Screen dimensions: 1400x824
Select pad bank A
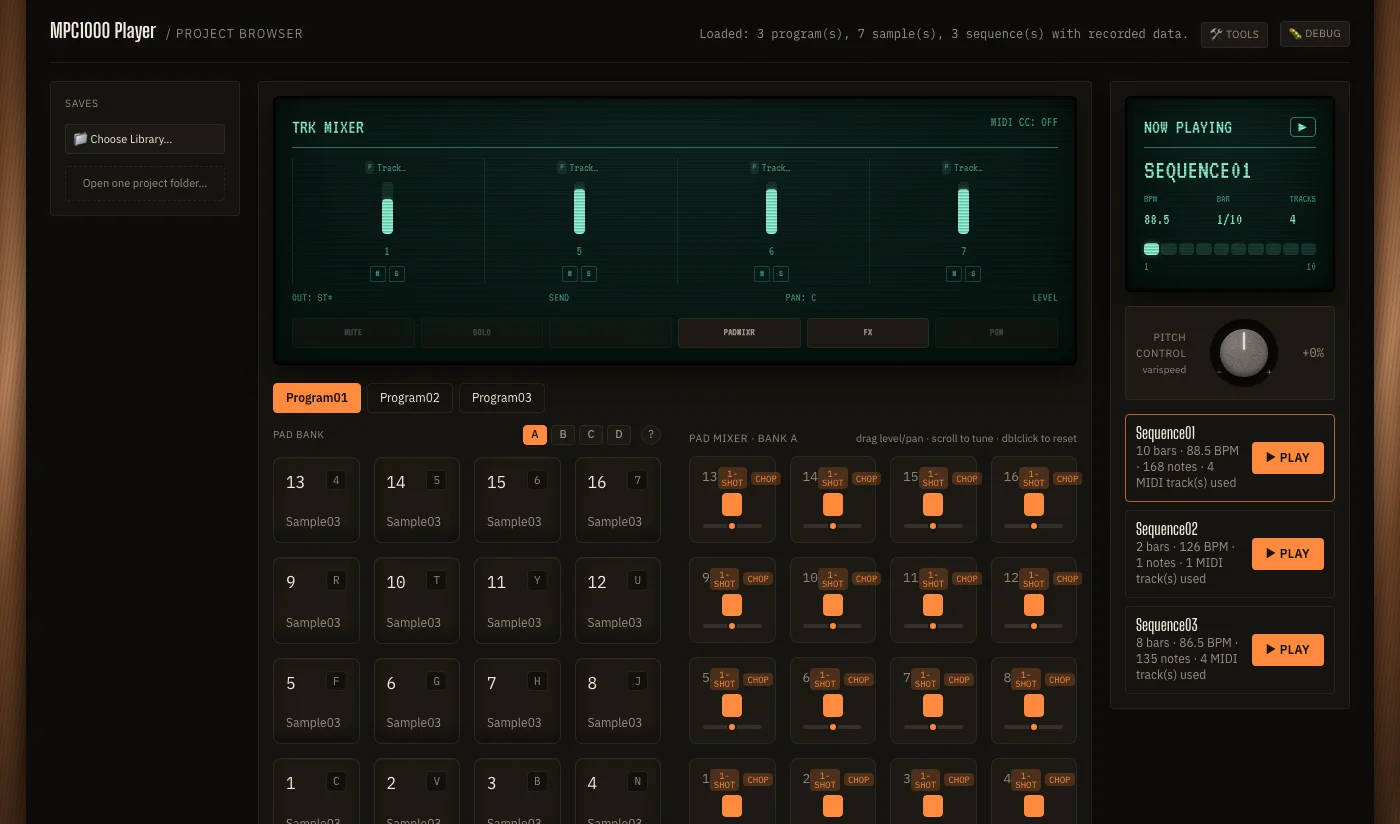[535, 435]
